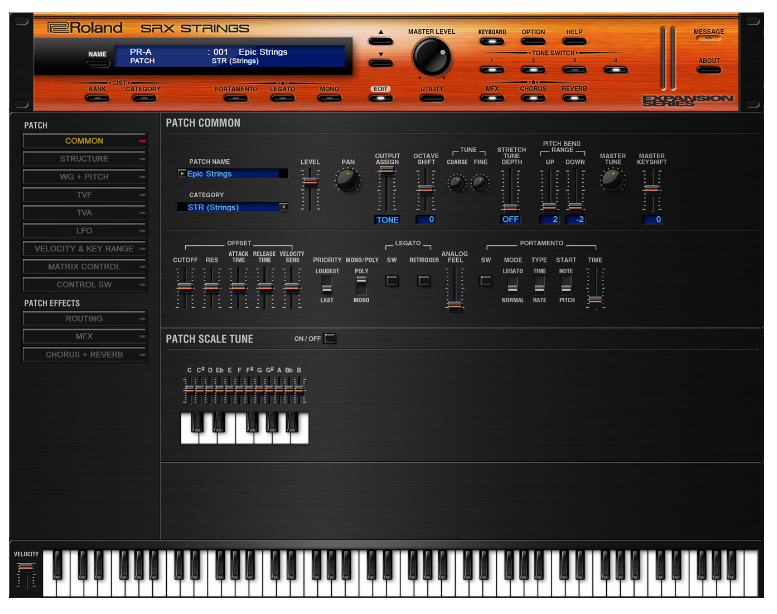
Task: Show the Keyboard toggle button
Action: click(x=492, y=42)
